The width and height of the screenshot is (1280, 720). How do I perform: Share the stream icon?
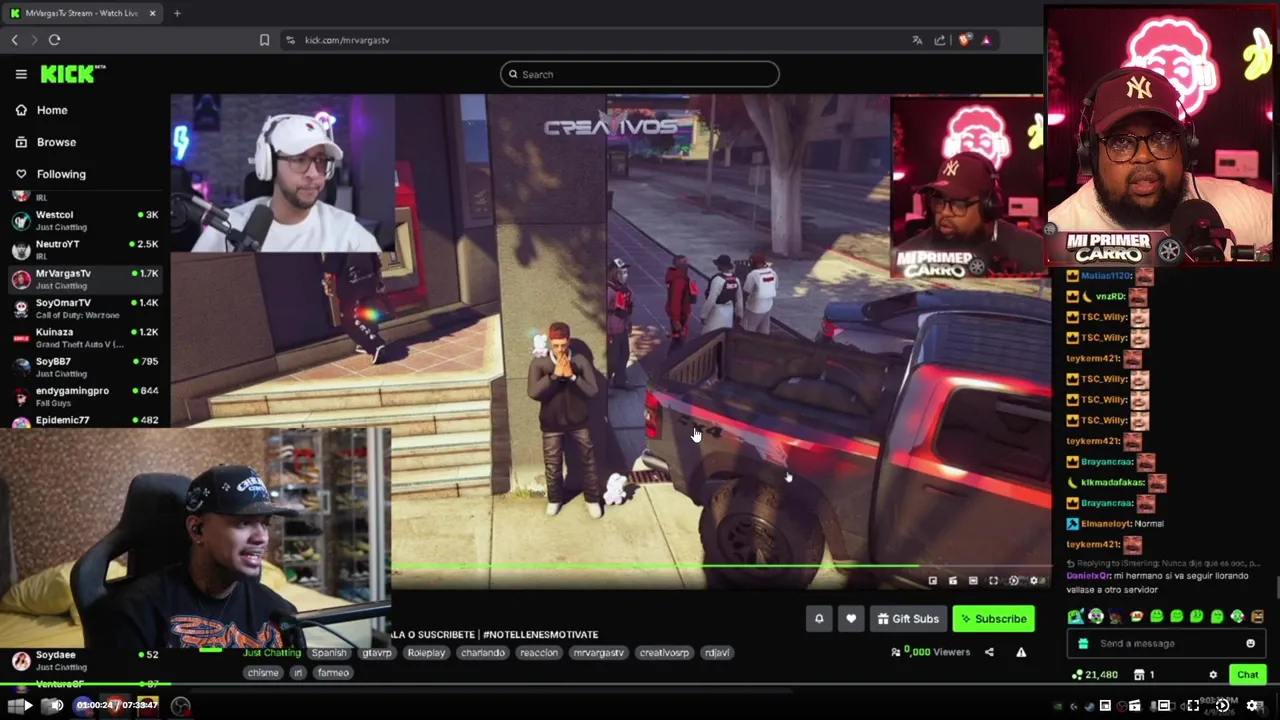(989, 652)
